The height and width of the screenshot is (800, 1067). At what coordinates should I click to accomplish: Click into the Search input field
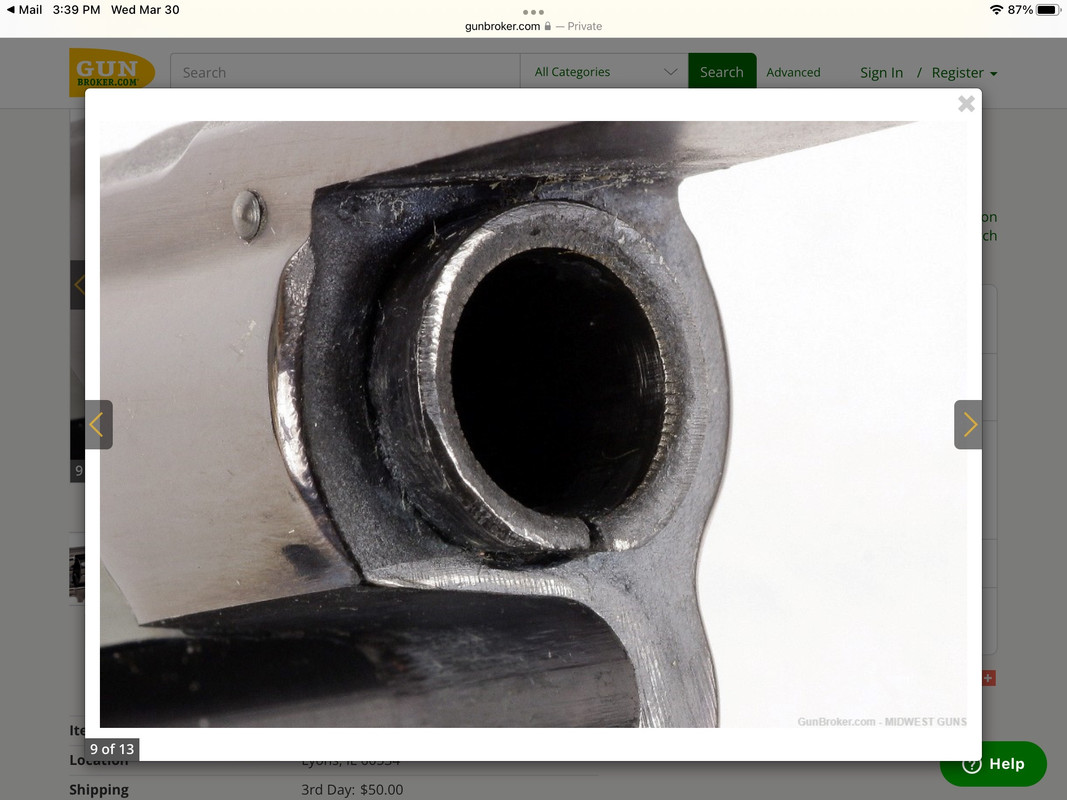click(x=345, y=72)
